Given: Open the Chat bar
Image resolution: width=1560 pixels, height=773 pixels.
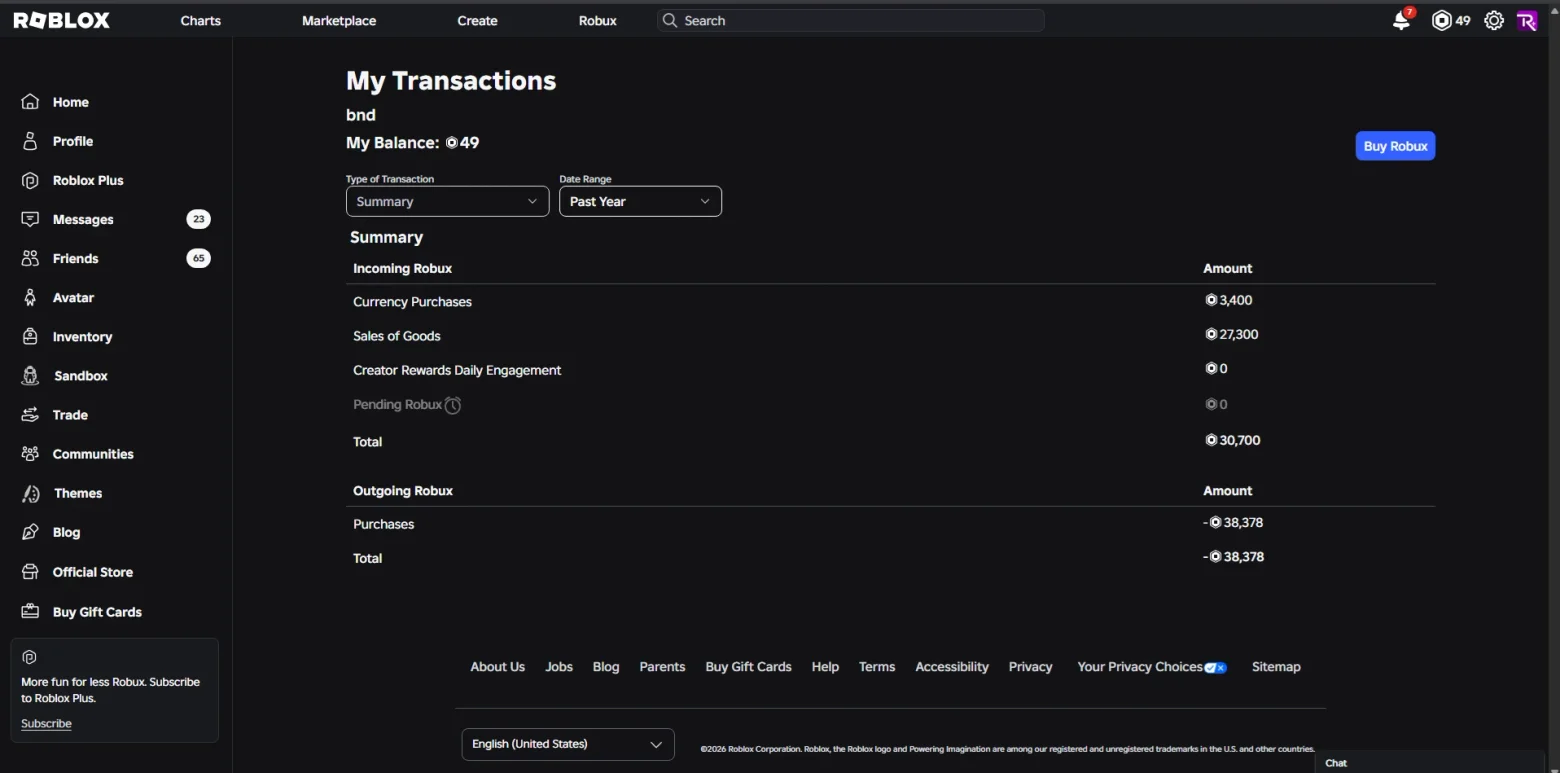Looking at the screenshot, I should tap(1430, 762).
